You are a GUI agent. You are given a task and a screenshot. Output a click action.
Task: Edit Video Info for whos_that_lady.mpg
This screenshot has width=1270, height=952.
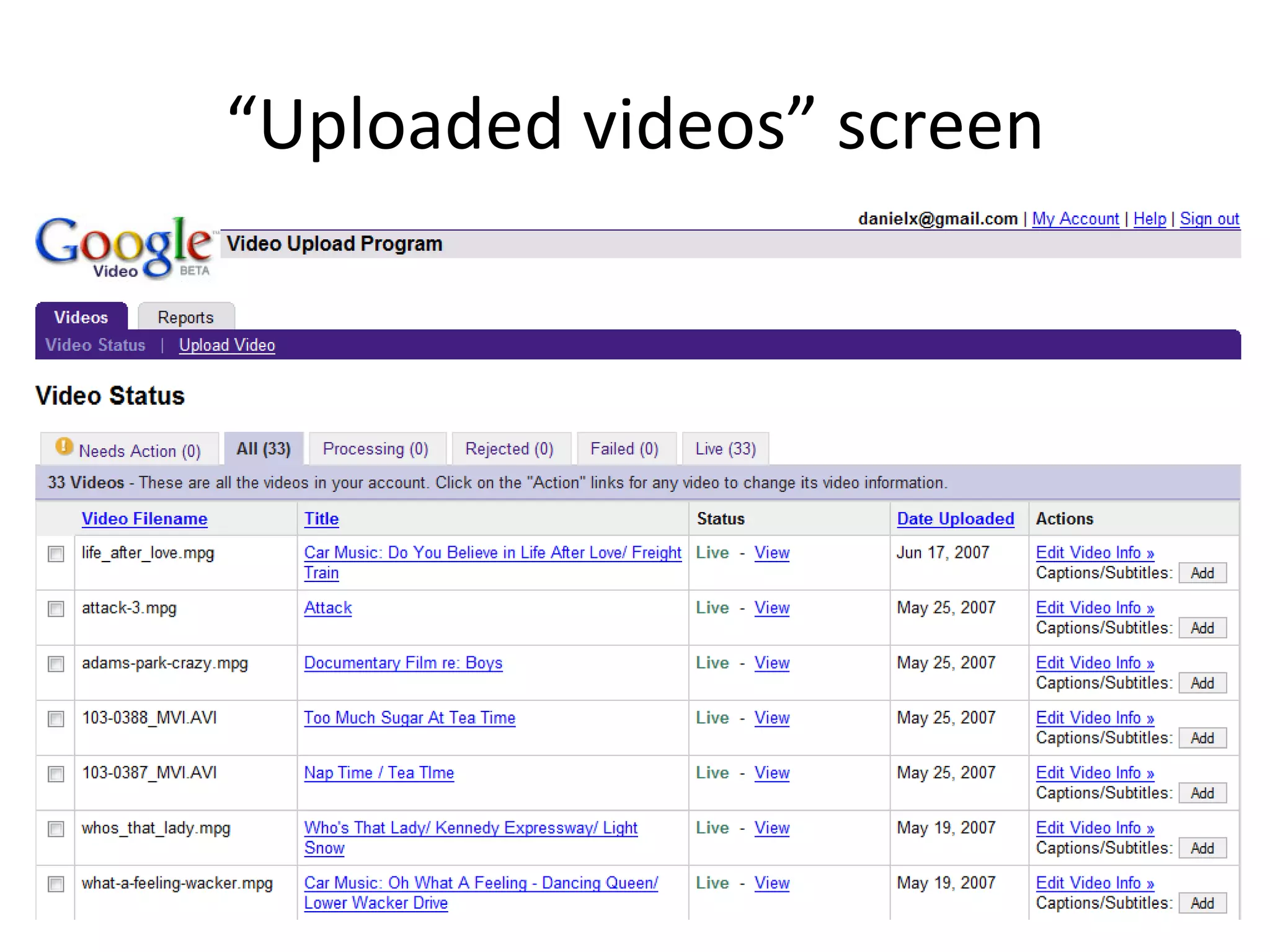coord(1095,828)
